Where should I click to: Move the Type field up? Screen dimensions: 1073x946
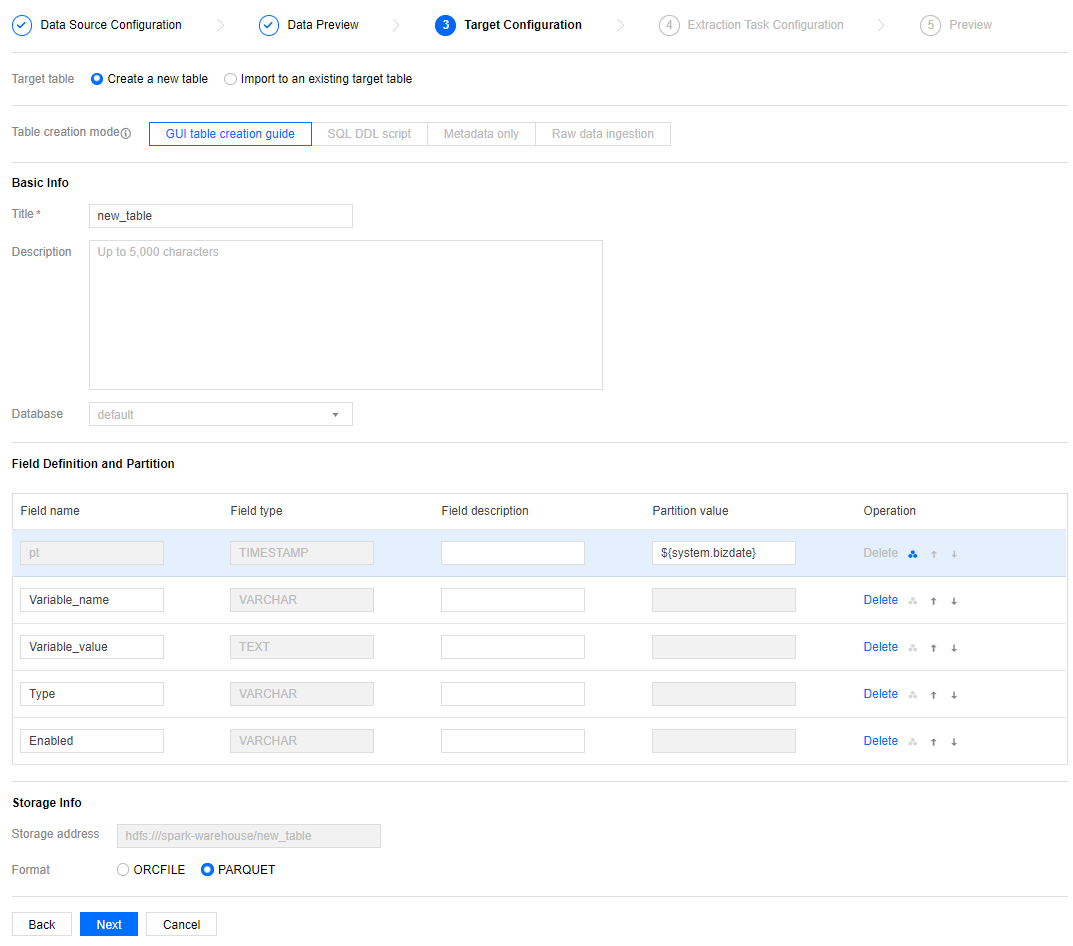[x=933, y=695]
